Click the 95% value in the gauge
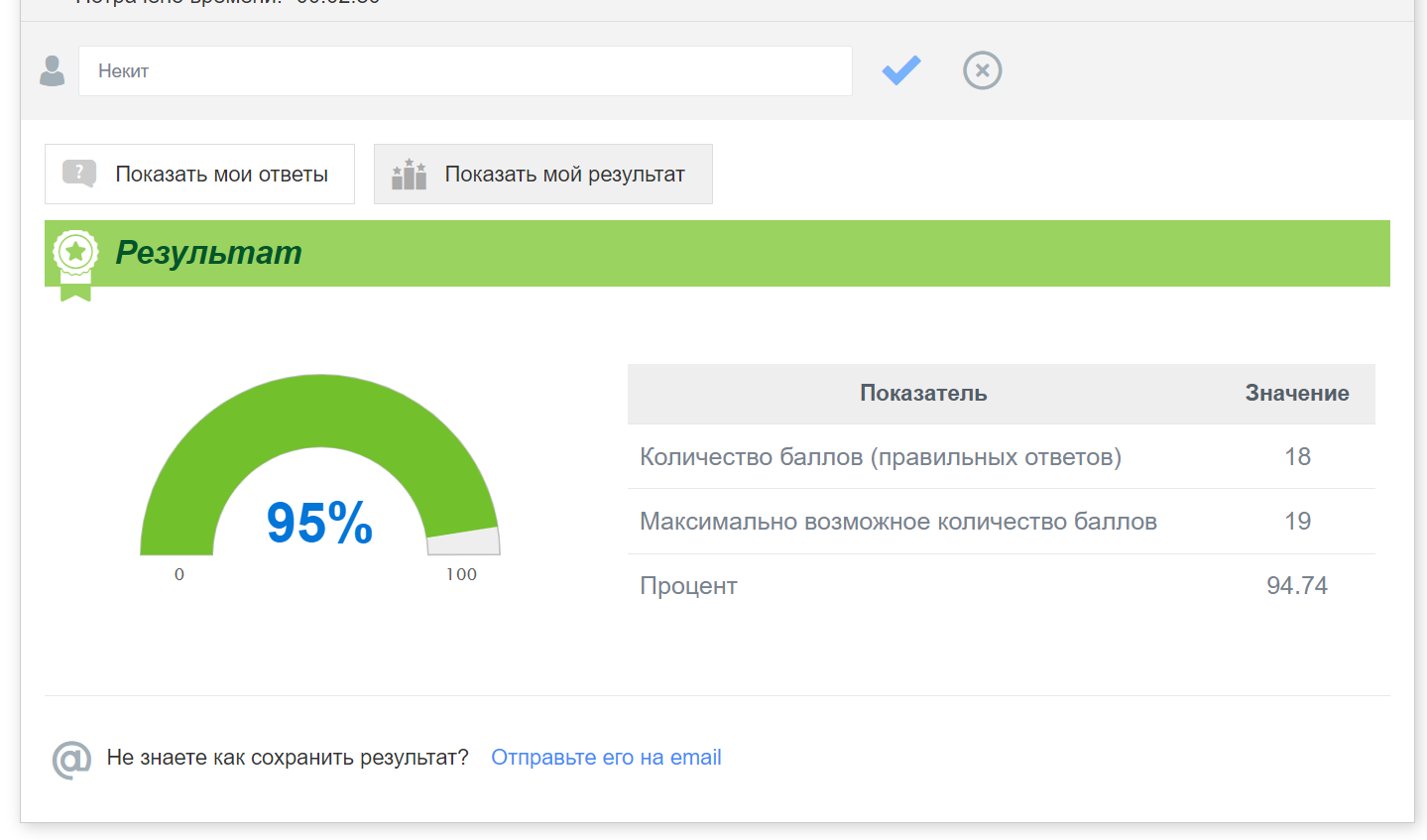Image resolution: width=1427 pixels, height=840 pixels. click(319, 523)
